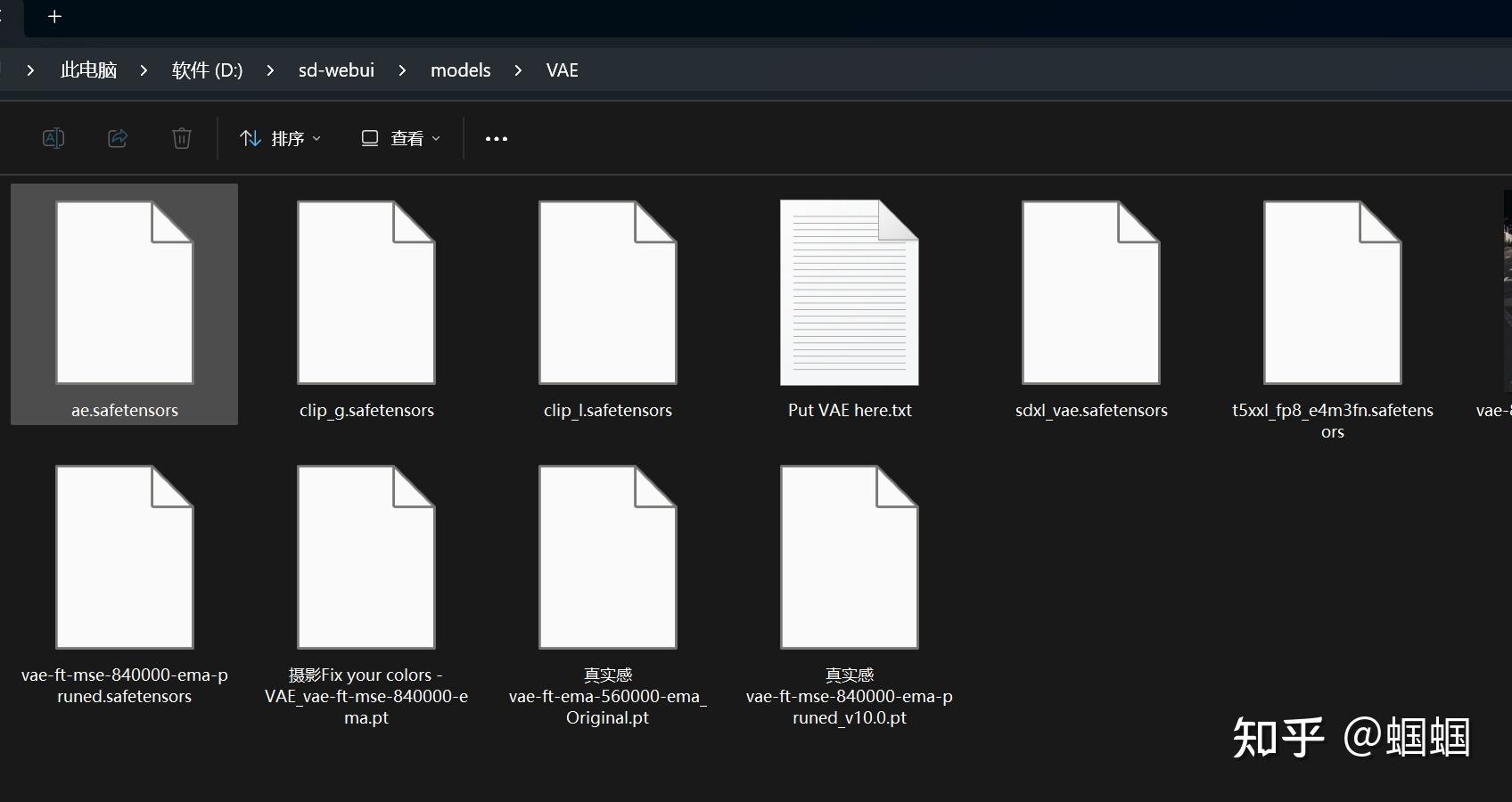Select the sdxl_vae.safetensors file
This screenshot has width=1512, height=802.
(1090, 292)
